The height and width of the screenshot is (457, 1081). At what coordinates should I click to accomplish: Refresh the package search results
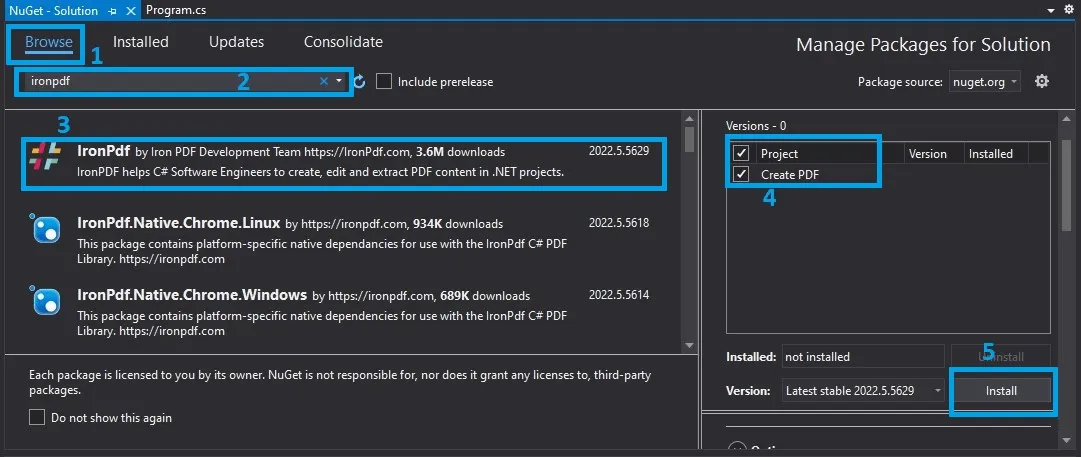coord(359,82)
